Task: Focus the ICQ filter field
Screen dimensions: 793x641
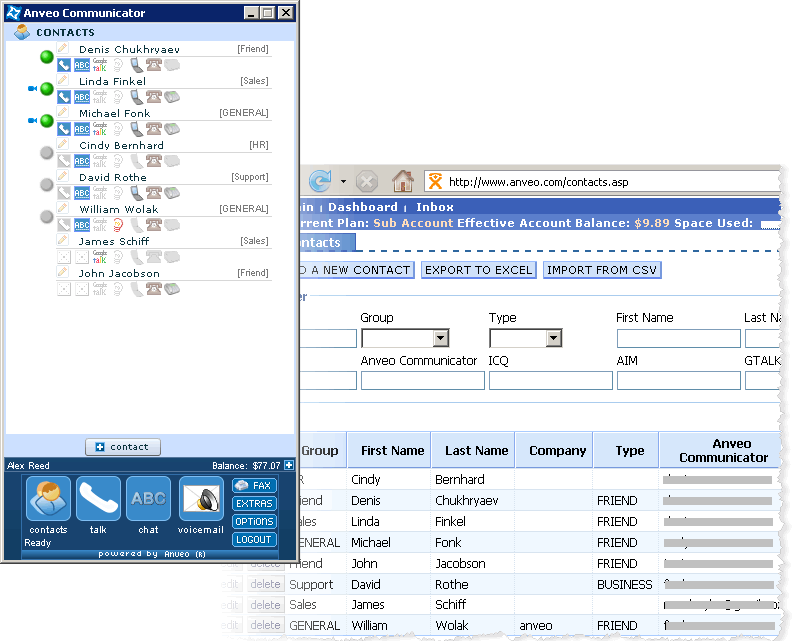Action: click(550, 380)
